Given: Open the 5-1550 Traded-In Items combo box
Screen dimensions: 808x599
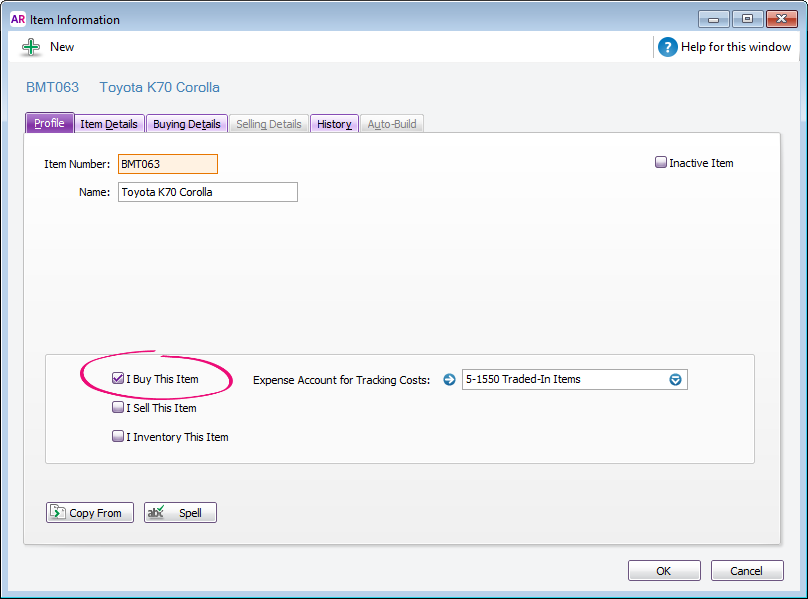Looking at the screenshot, I should point(563,380).
